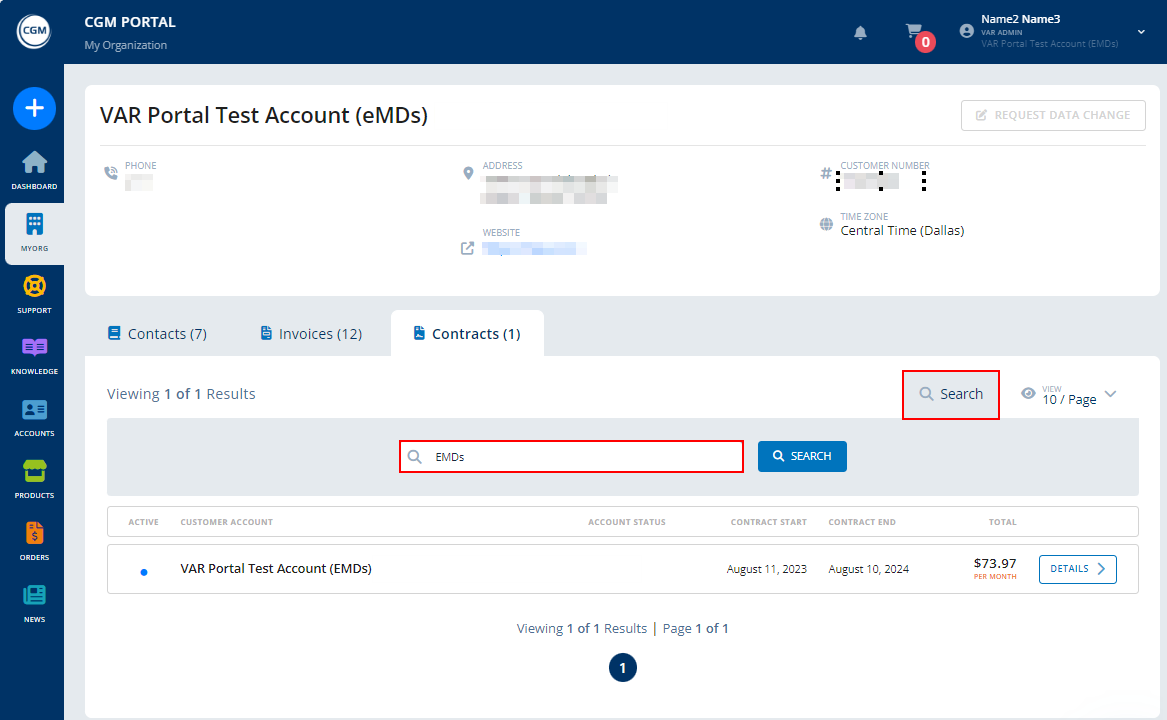The image size is (1167, 720).
Task: Open DETAILS for the VAR Portal contract
Action: pyautogui.click(x=1077, y=568)
